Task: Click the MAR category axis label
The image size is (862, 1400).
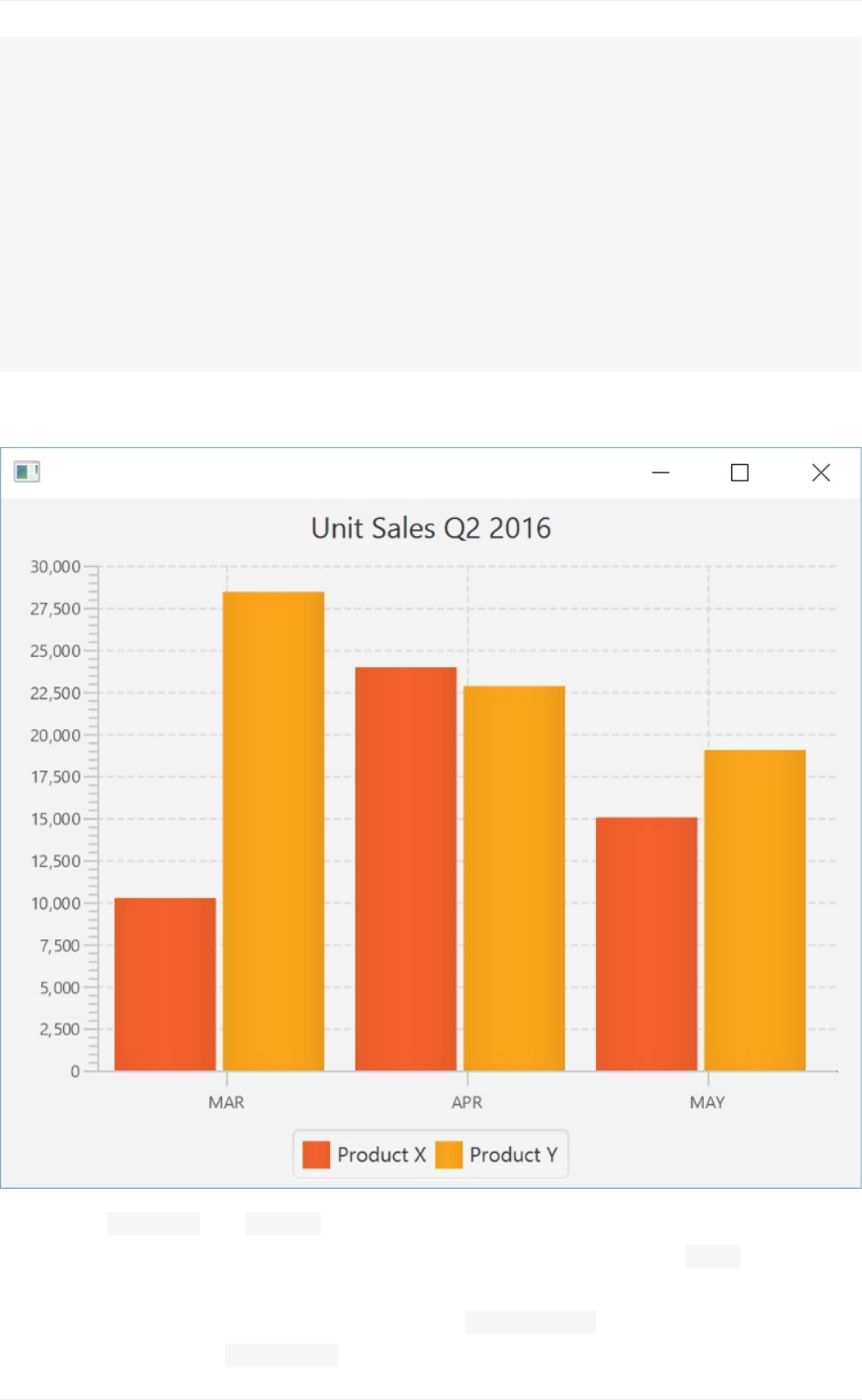Action: tap(226, 1102)
